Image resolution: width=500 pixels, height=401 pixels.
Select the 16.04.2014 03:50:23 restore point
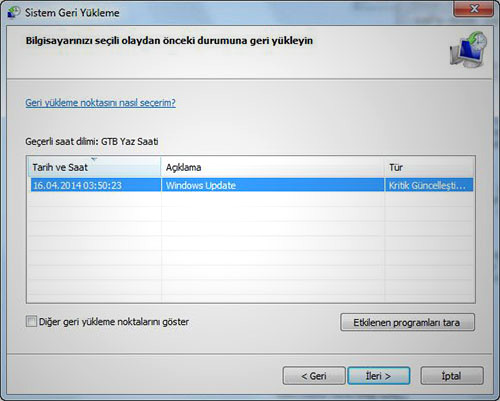(x=252, y=185)
